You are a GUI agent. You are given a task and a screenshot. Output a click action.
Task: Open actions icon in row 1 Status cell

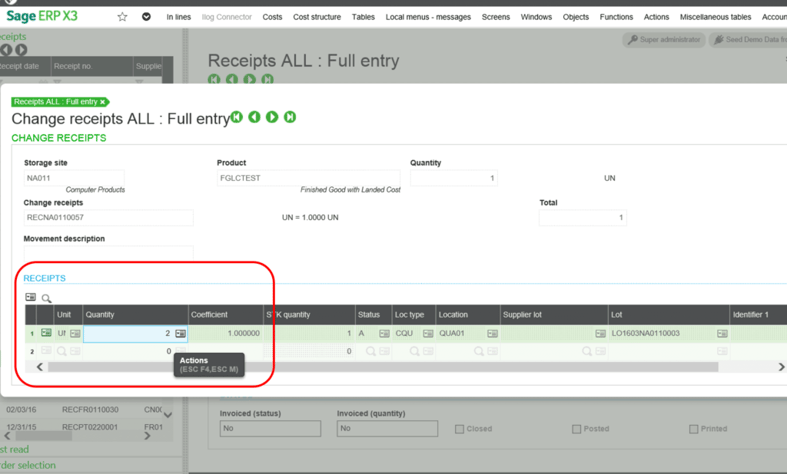pos(384,333)
